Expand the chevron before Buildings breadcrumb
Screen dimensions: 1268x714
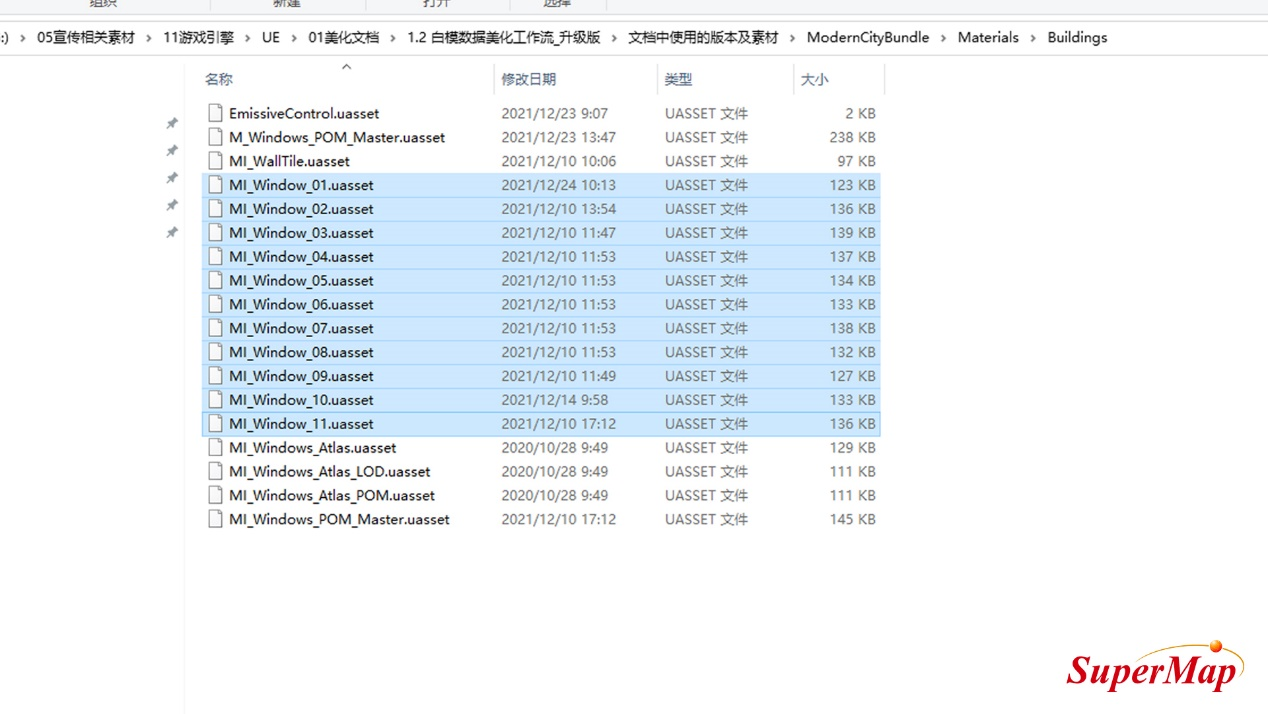(1033, 38)
